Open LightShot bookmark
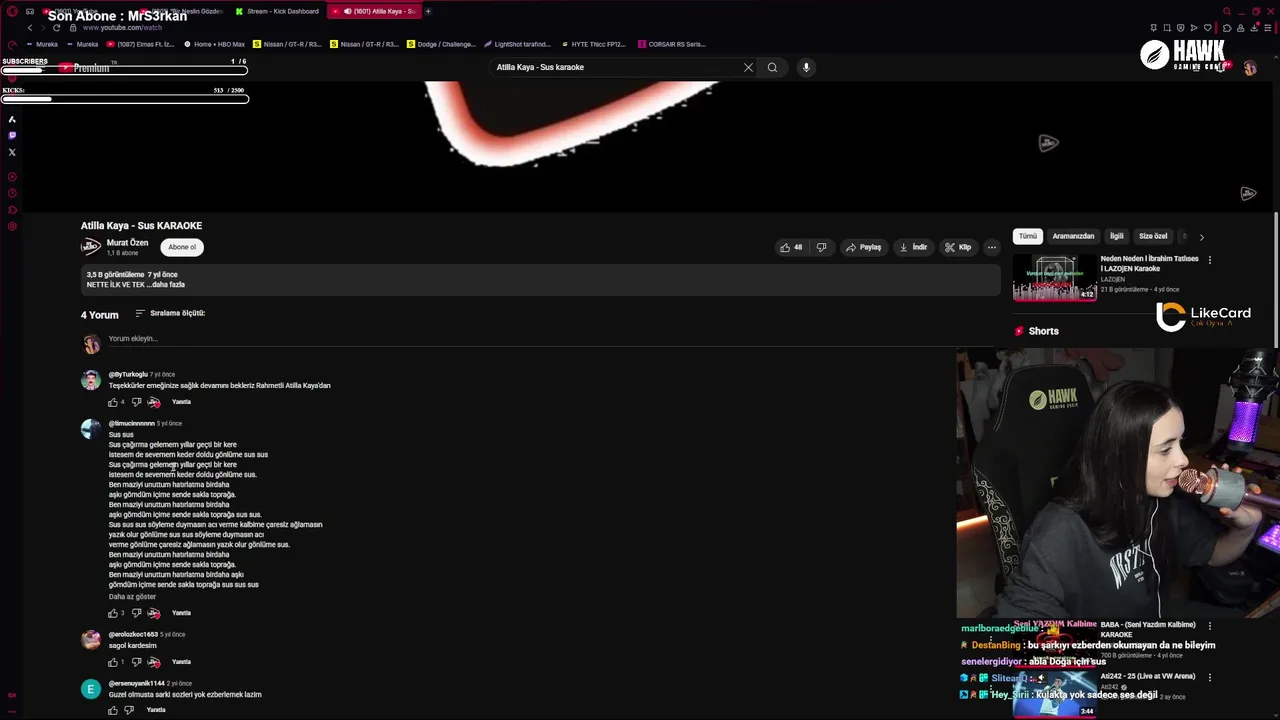Screen dimensions: 1280x720 pyautogui.click(x=517, y=44)
